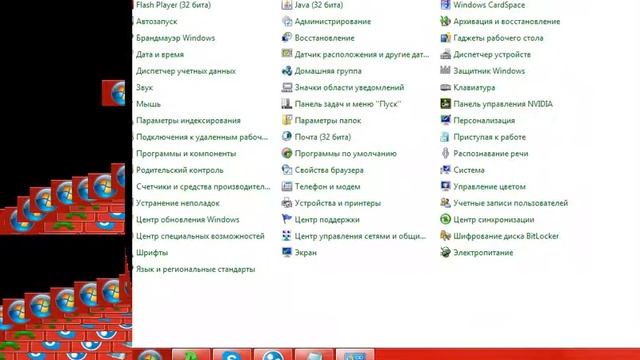Click the Телефон и модем icon
The width and height of the screenshot is (640, 360).
point(287,187)
